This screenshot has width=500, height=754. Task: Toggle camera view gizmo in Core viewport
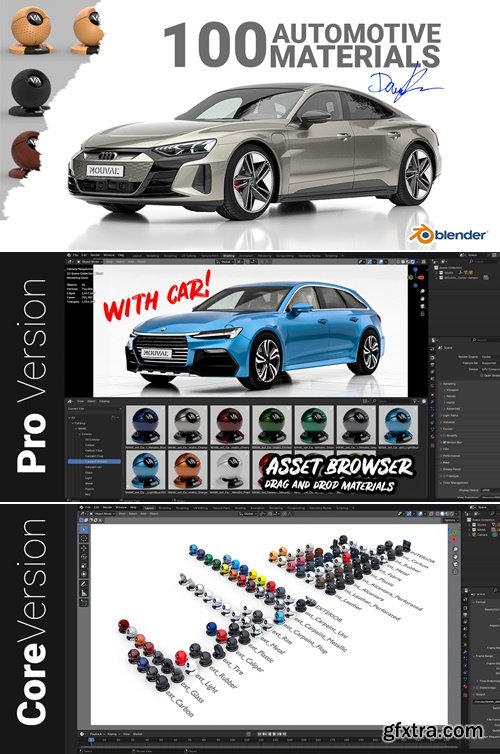(x=455, y=564)
